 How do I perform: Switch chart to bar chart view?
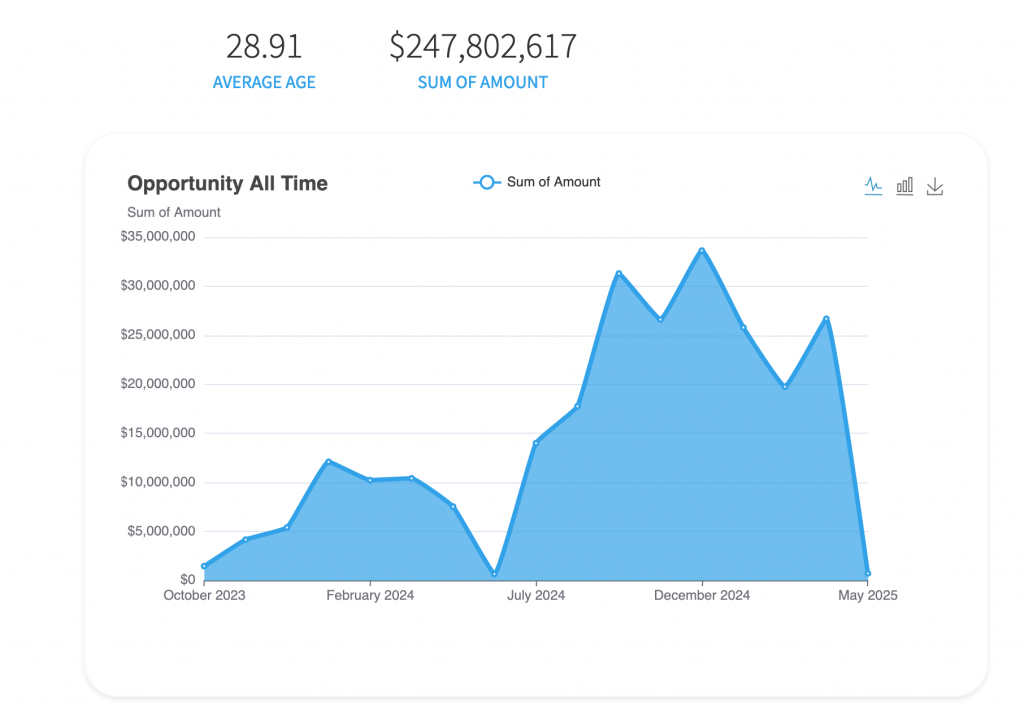tap(904, 186)
